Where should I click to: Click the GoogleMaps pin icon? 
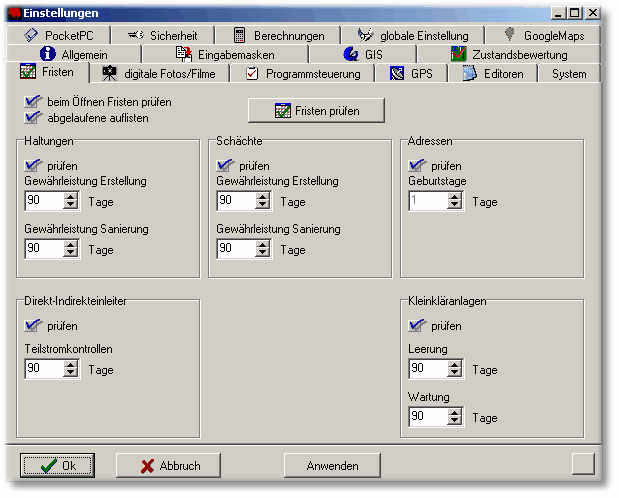click(x=509, y=35)
